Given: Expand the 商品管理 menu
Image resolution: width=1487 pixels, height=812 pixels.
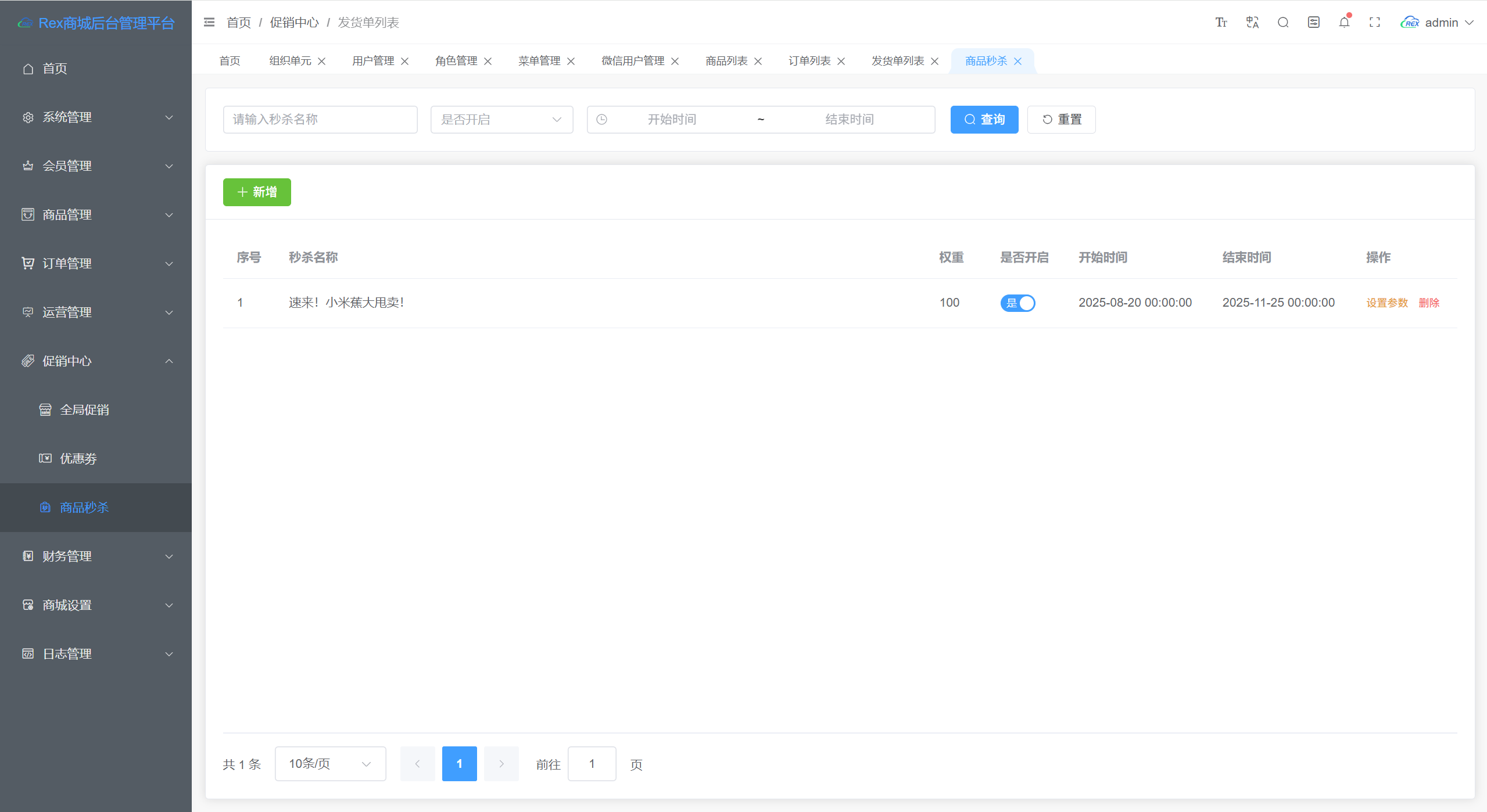Looking at the screenshot, I should tap(96, 214).
